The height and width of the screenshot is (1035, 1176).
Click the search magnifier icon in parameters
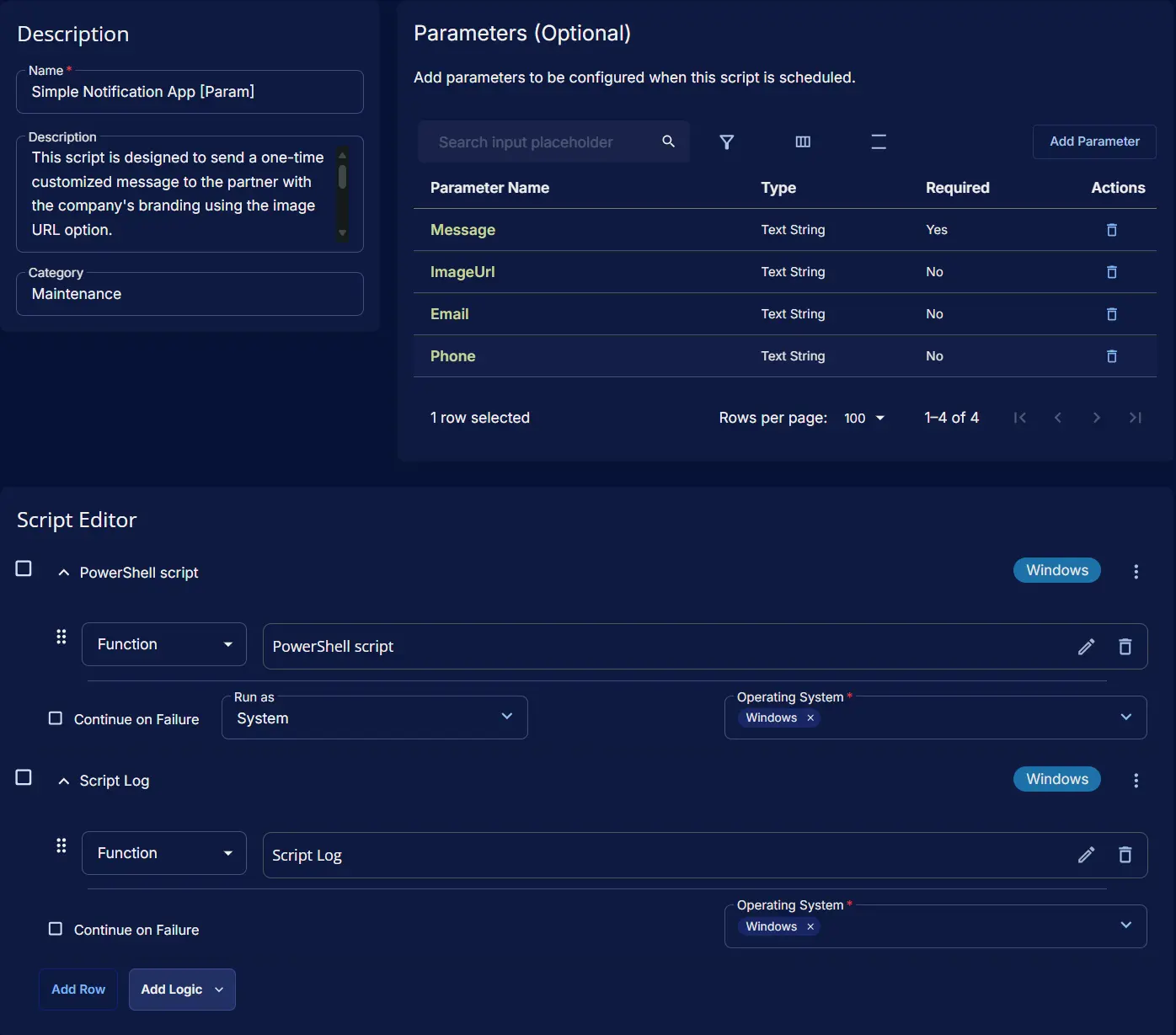(668, 141)
